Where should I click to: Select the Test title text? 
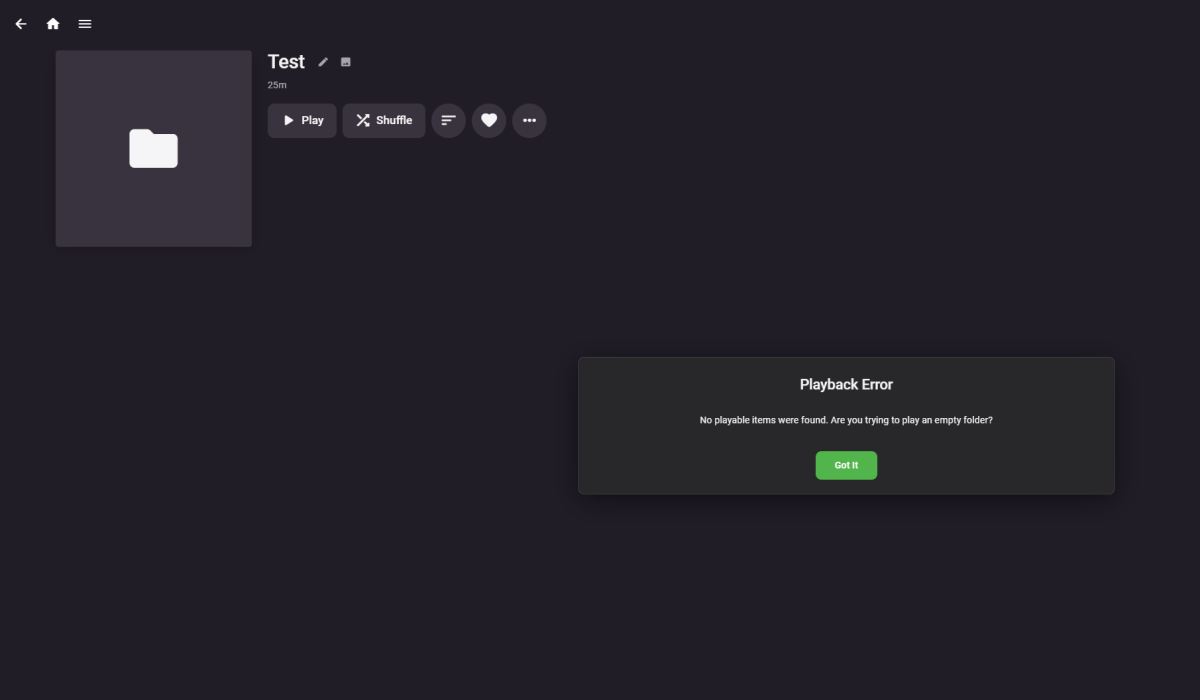click(286, 61)
